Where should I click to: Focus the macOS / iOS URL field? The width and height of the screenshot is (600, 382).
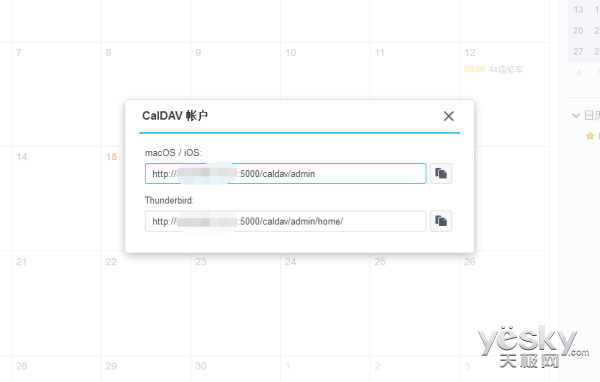[285, 173]
